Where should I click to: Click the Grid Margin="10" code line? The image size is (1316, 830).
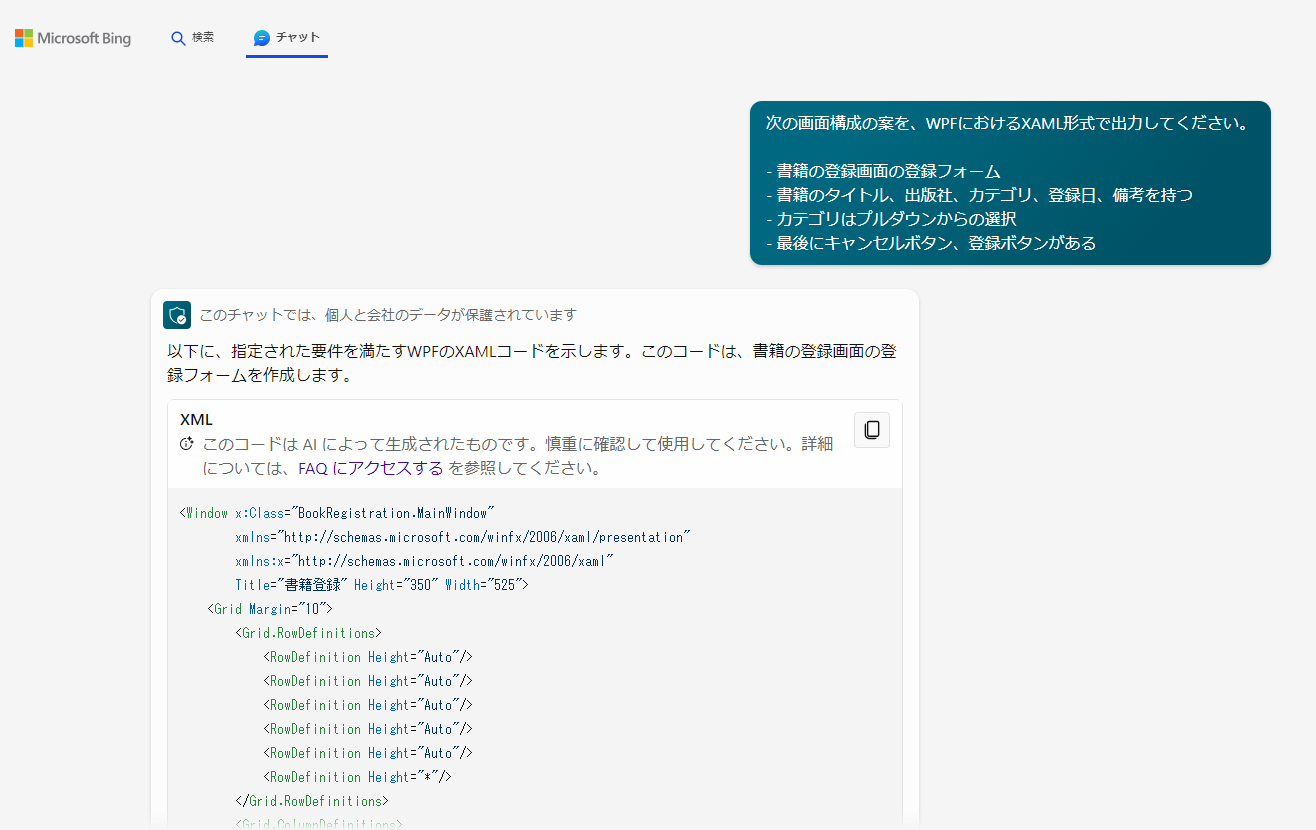(x=270, y=608)
